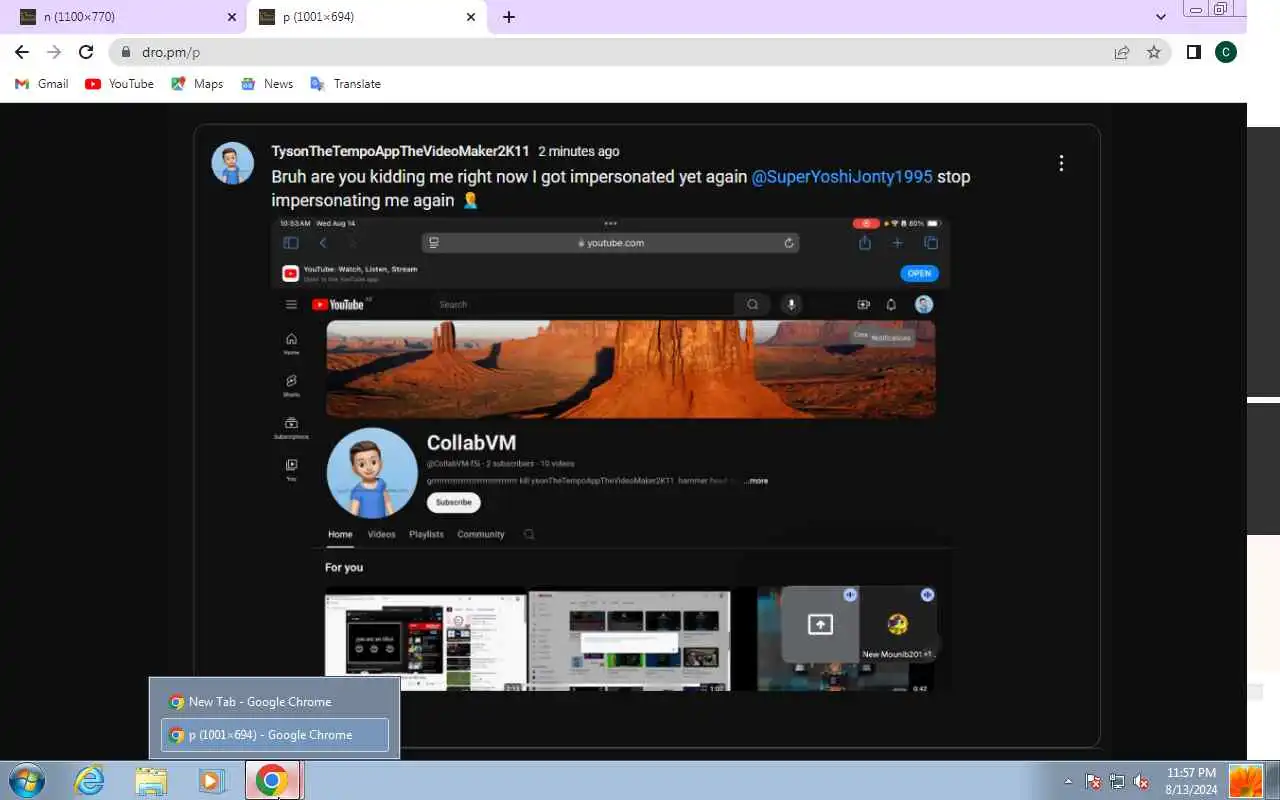Open the post's three-dot options menu
This screenshot has width=1280, height=800.
pos(1061,163)
